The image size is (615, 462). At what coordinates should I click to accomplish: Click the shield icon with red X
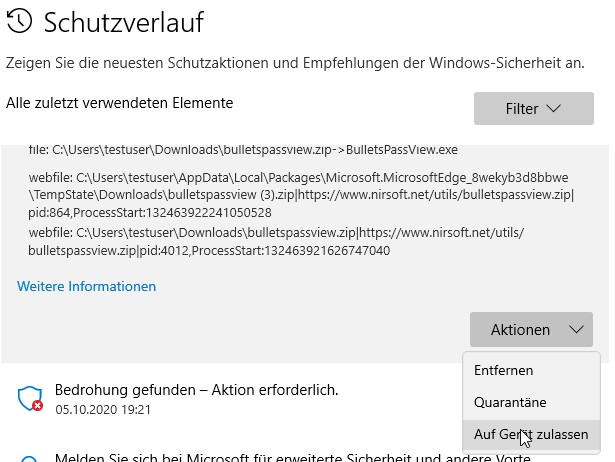[30, 399]
